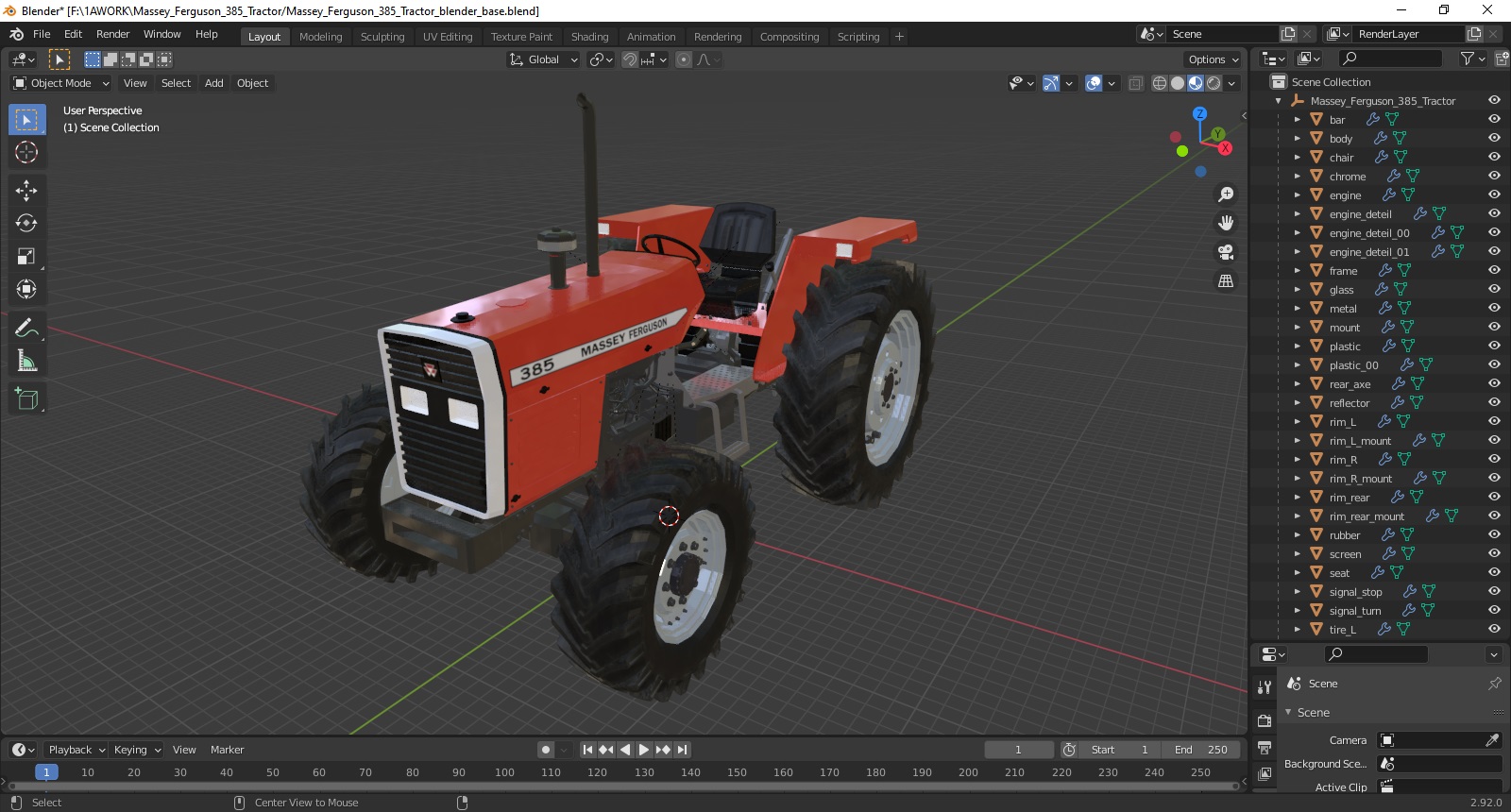Activate the Move tool

click(26, 191)
